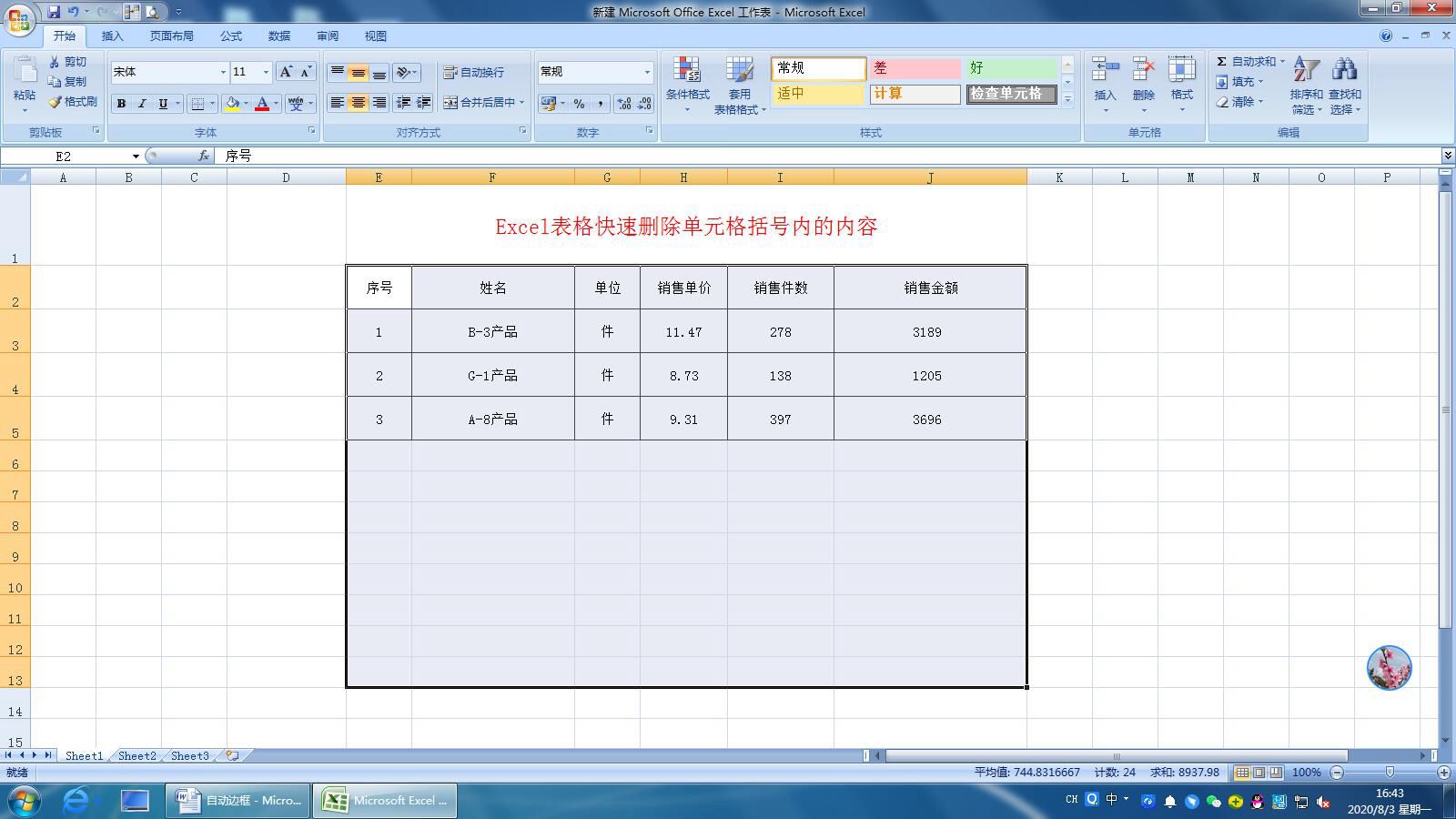
Task: Open Conditional Formatting (条件格式)
Action: (x=689, y=82)
